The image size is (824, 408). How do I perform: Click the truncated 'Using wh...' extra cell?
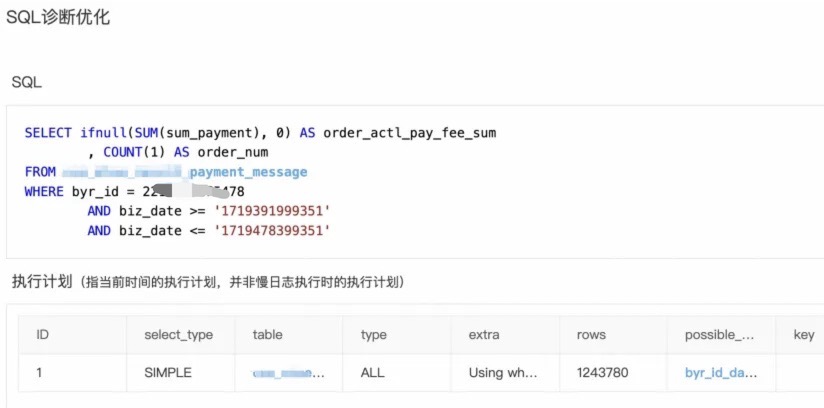tap(503, 373)
